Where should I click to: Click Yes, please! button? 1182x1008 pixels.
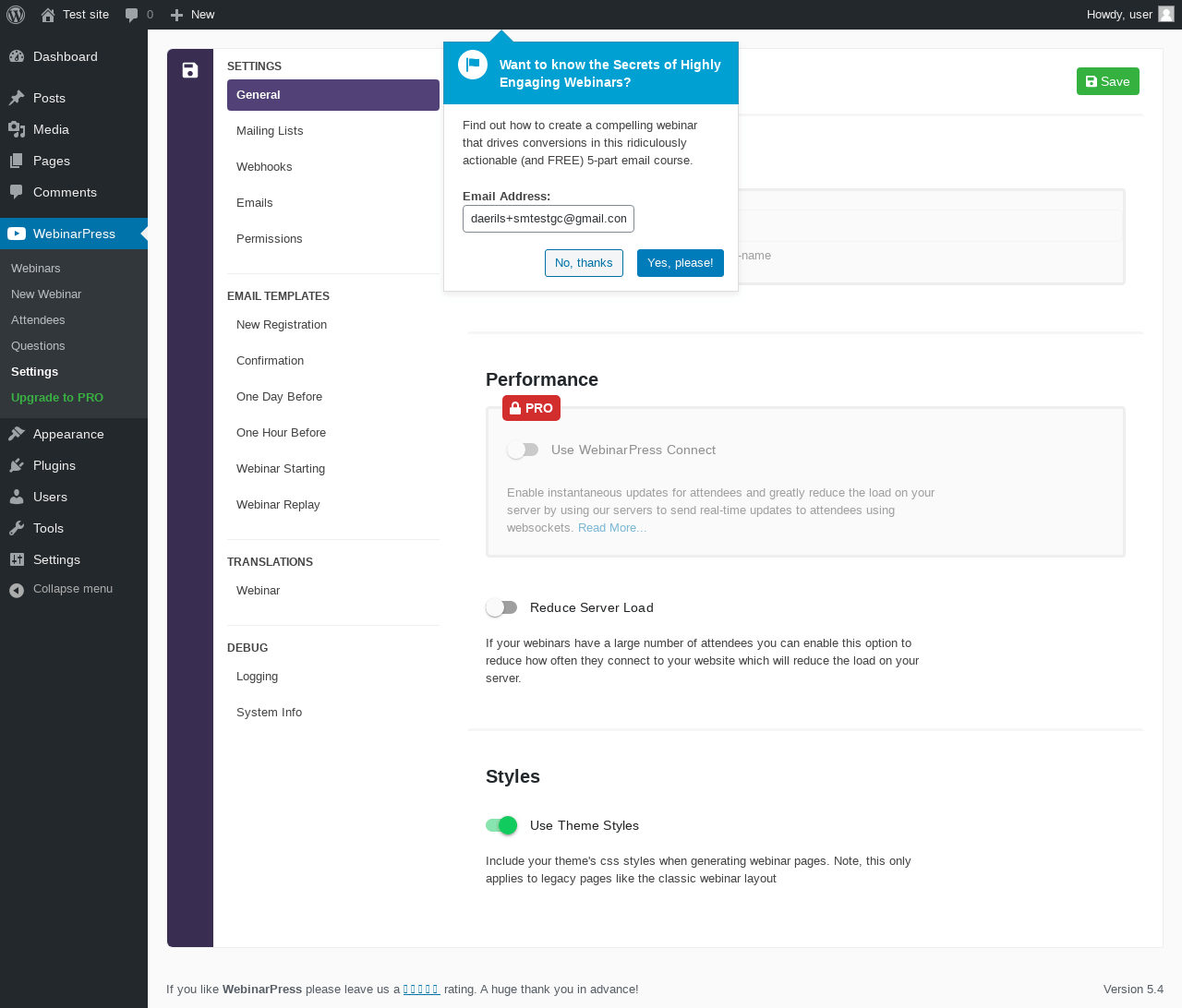tap(681, 263)
